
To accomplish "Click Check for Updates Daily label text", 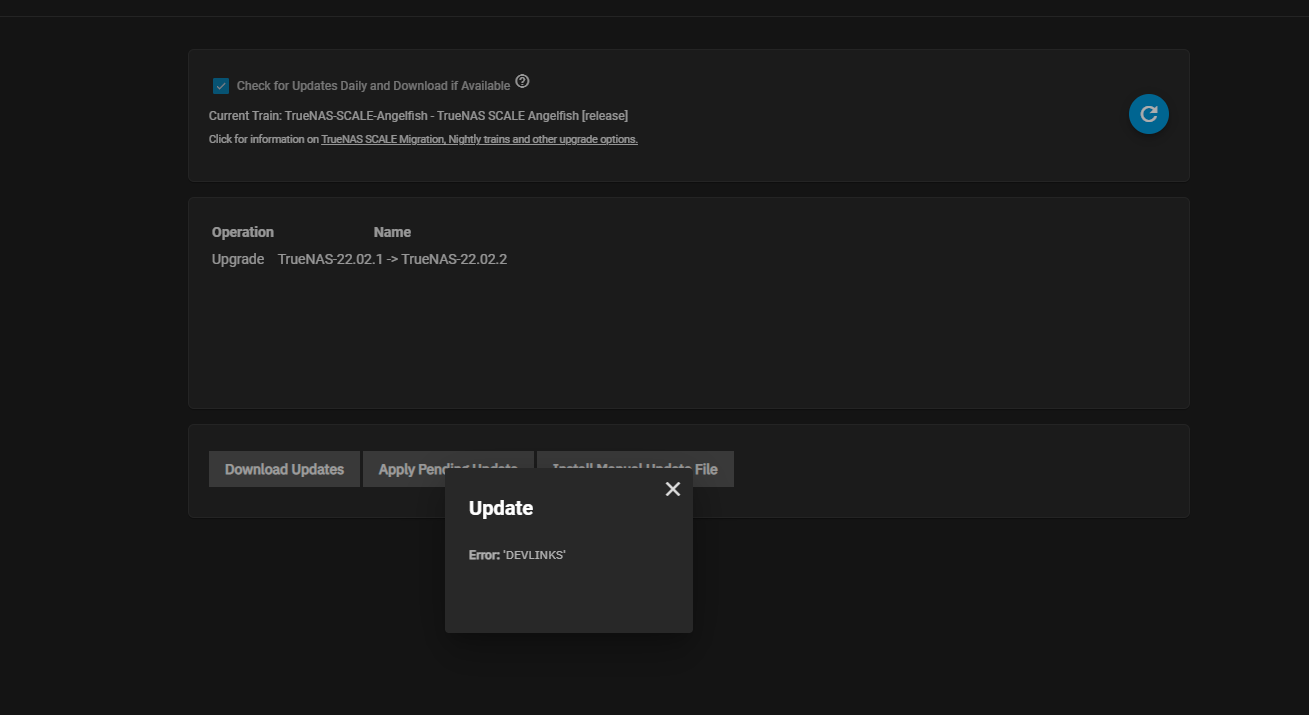I will tap(373, 86).
